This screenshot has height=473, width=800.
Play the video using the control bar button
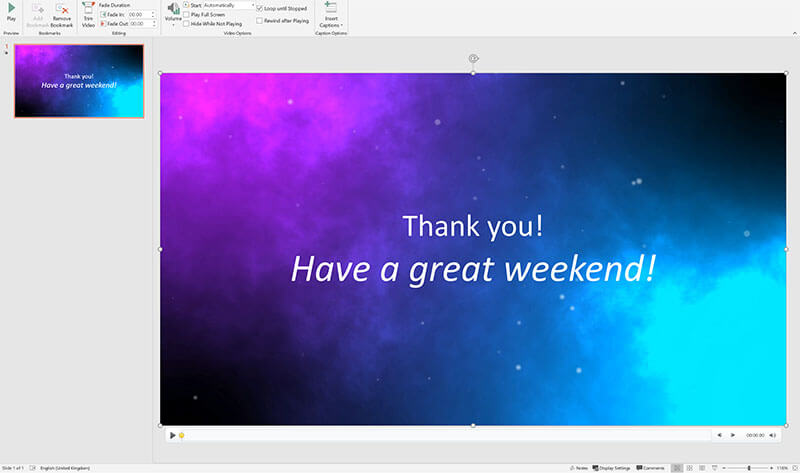(172, 435)
